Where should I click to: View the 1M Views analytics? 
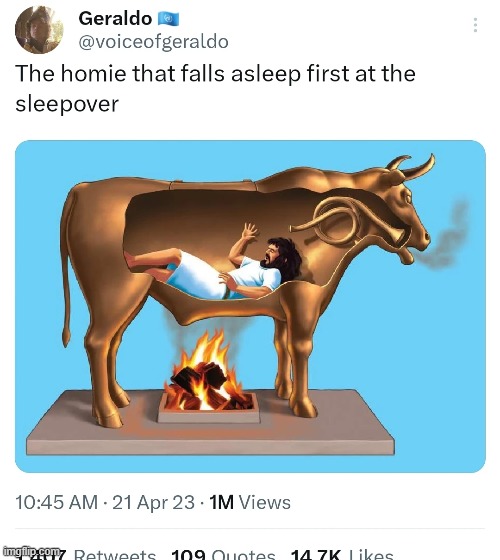click(x=250, y=502)
